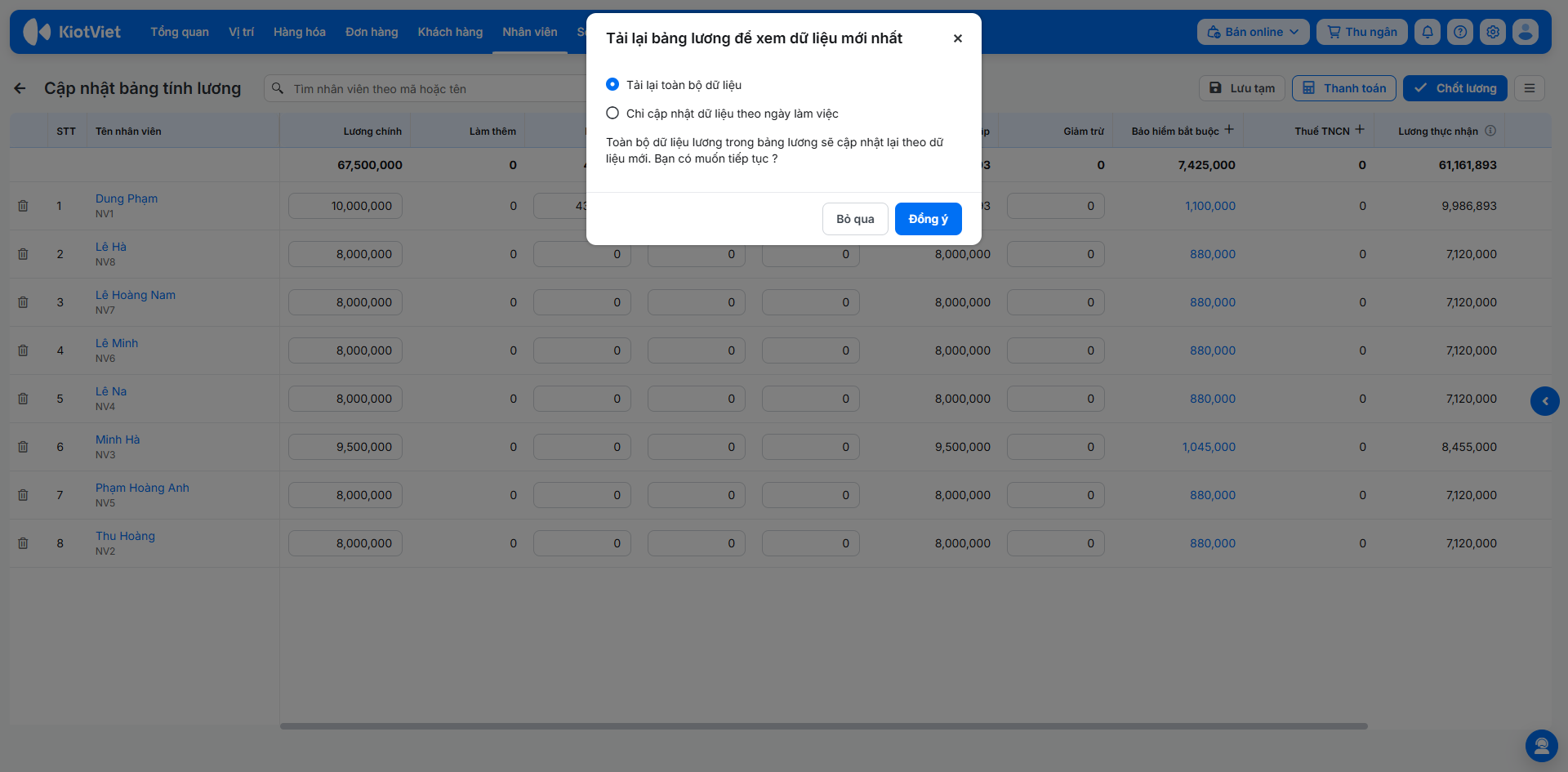The height and width of the screenshot is (772, 1568).
Task: Click the Giảm trừ column header
Action: (x=1084, y=132)
